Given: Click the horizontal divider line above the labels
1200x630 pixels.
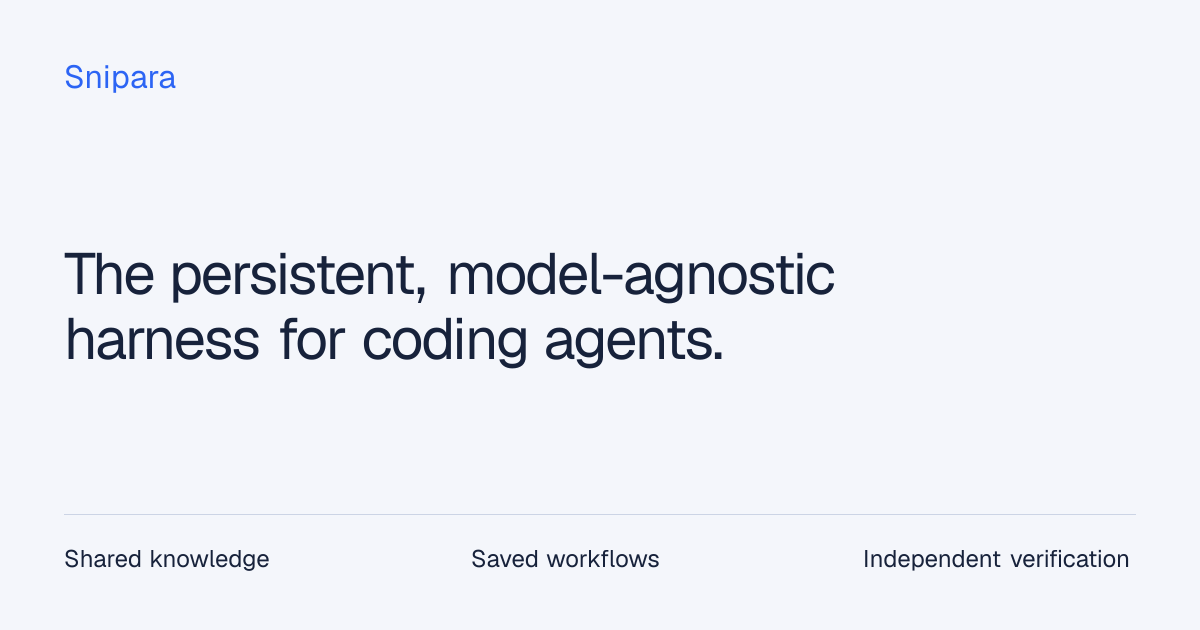Looking at the screenshot, I should 600,515.
